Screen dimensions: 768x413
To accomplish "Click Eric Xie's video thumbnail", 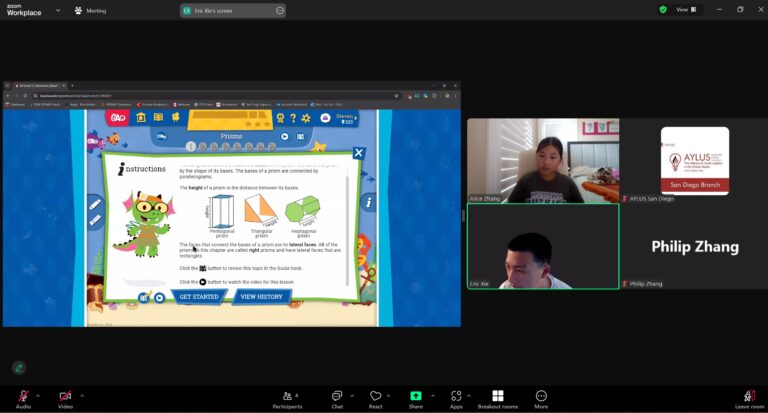I will 543,246.
